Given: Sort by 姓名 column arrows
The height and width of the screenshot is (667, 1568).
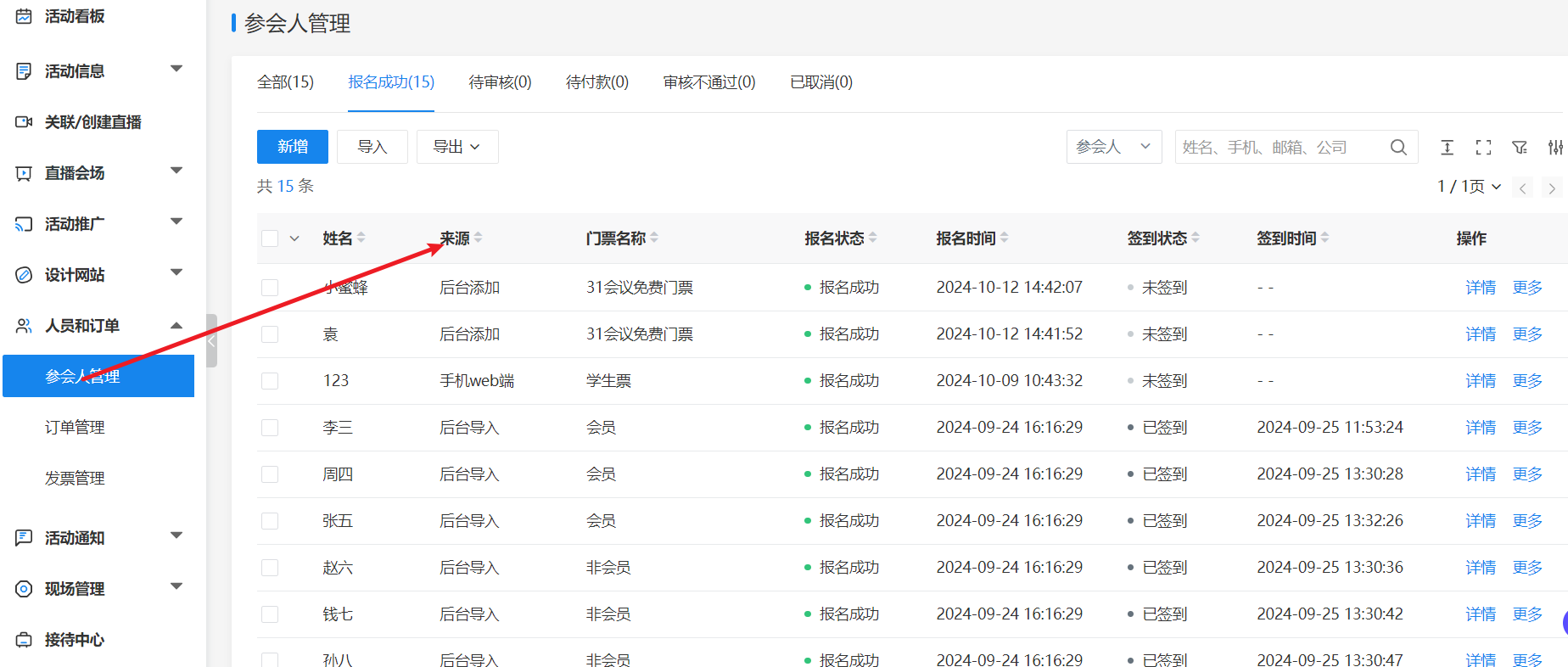Looking at the screenshot, I should click(x=361, y=238).
